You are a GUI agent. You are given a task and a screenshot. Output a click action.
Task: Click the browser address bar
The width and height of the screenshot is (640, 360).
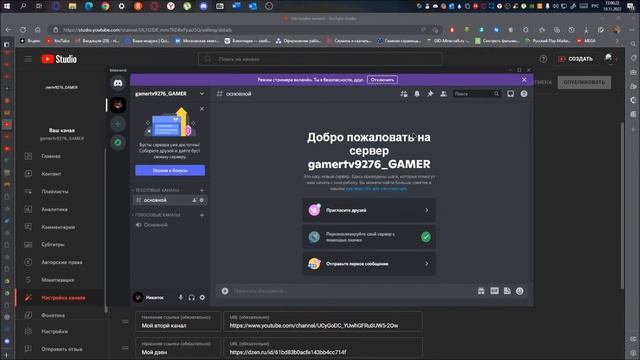(241, 30)
